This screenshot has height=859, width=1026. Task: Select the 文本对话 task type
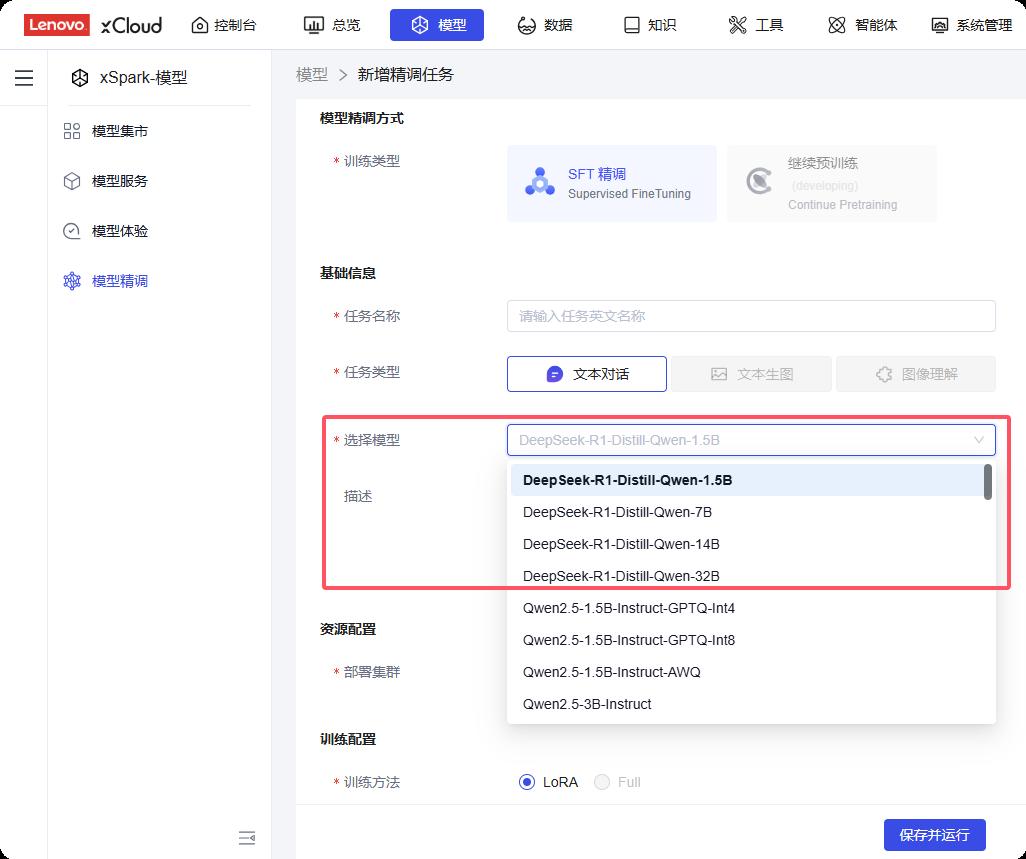(587, 374)
